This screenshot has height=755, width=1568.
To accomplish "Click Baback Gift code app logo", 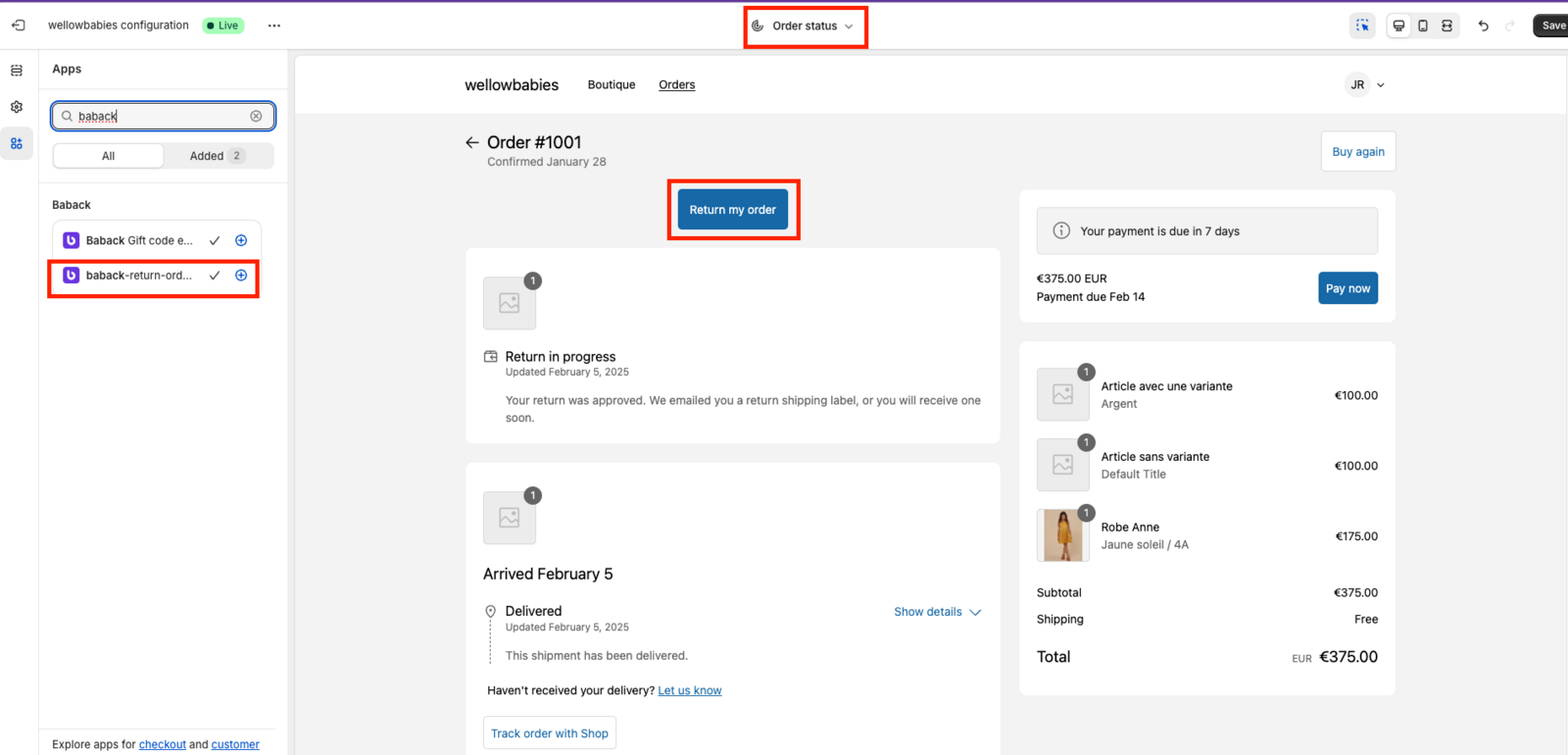I will tap(71, 240).
